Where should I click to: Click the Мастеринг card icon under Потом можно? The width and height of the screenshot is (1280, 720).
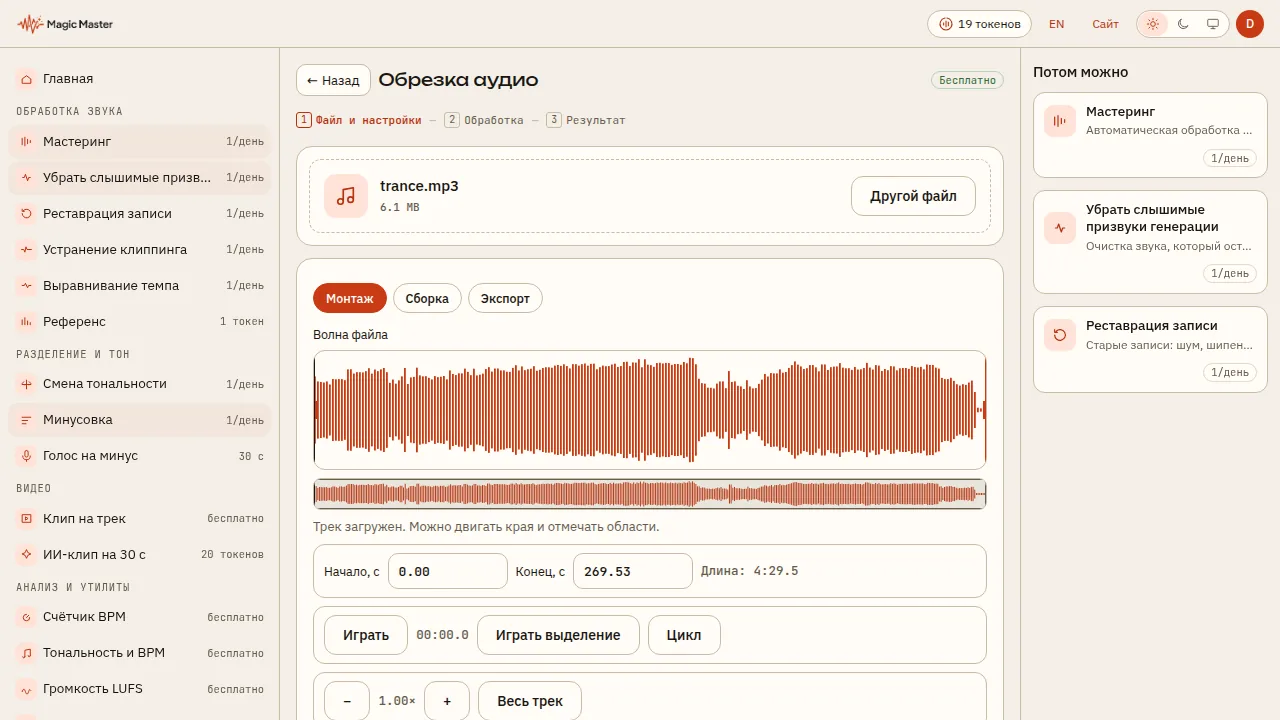[x=1060, y=121]
